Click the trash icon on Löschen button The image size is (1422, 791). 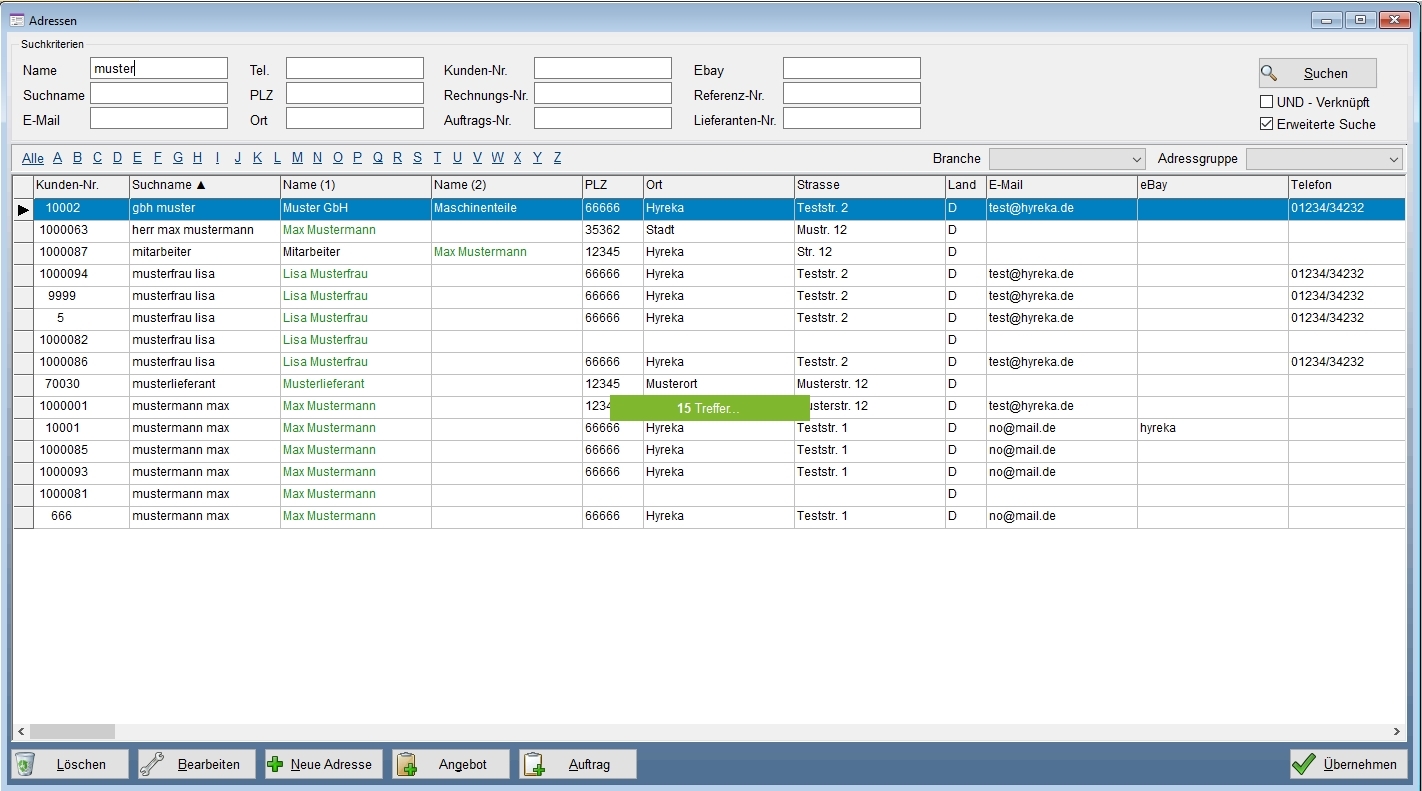[x=26, y=764]
